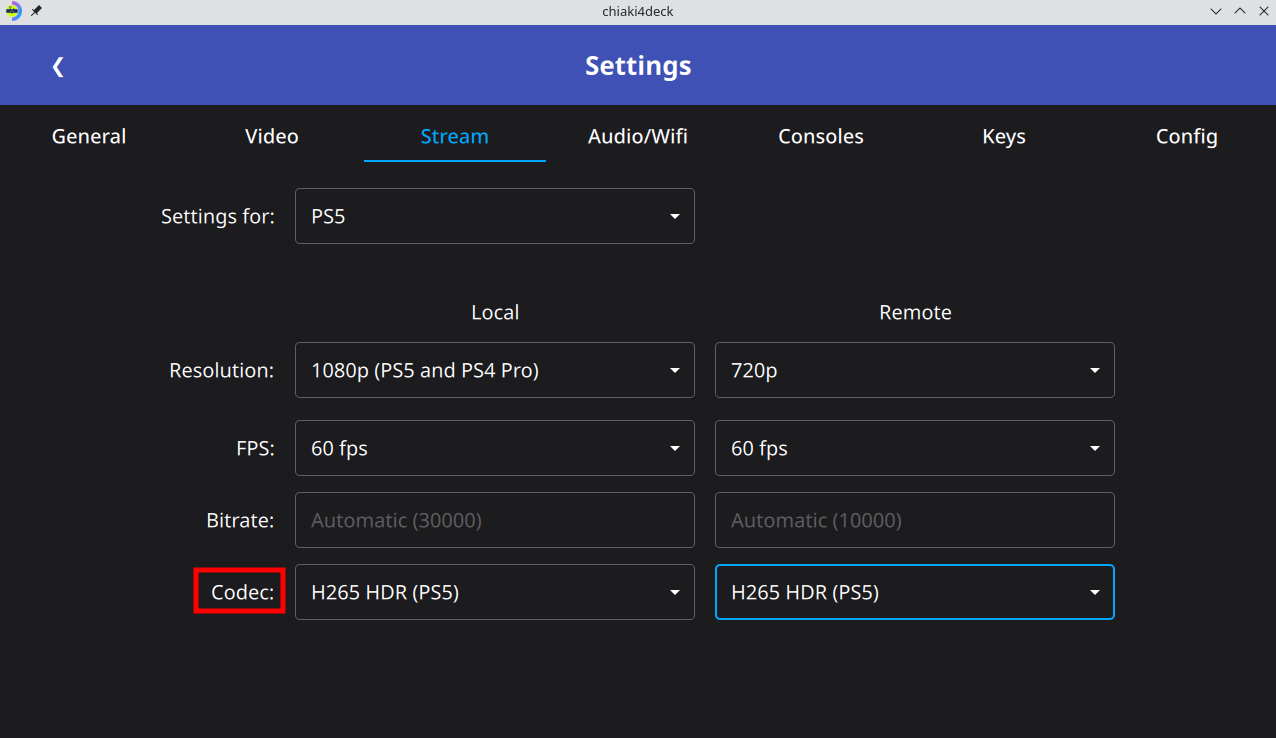This screenshot has width=1276, height=738.
Task: Click the chiaki4deck app icon in title bar
Action: click(13, 11)
